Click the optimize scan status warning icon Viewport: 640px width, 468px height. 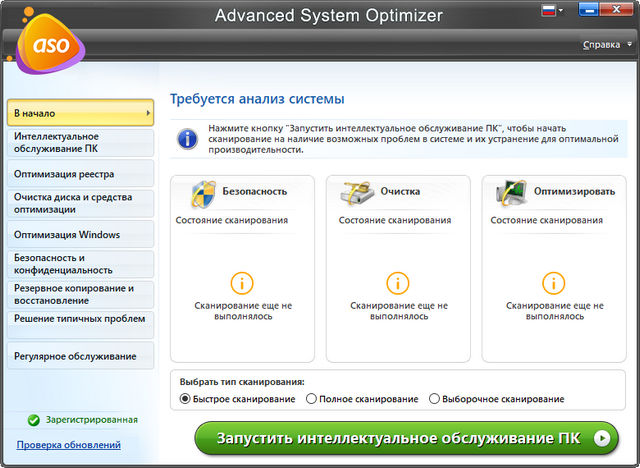tap(554, 282)
